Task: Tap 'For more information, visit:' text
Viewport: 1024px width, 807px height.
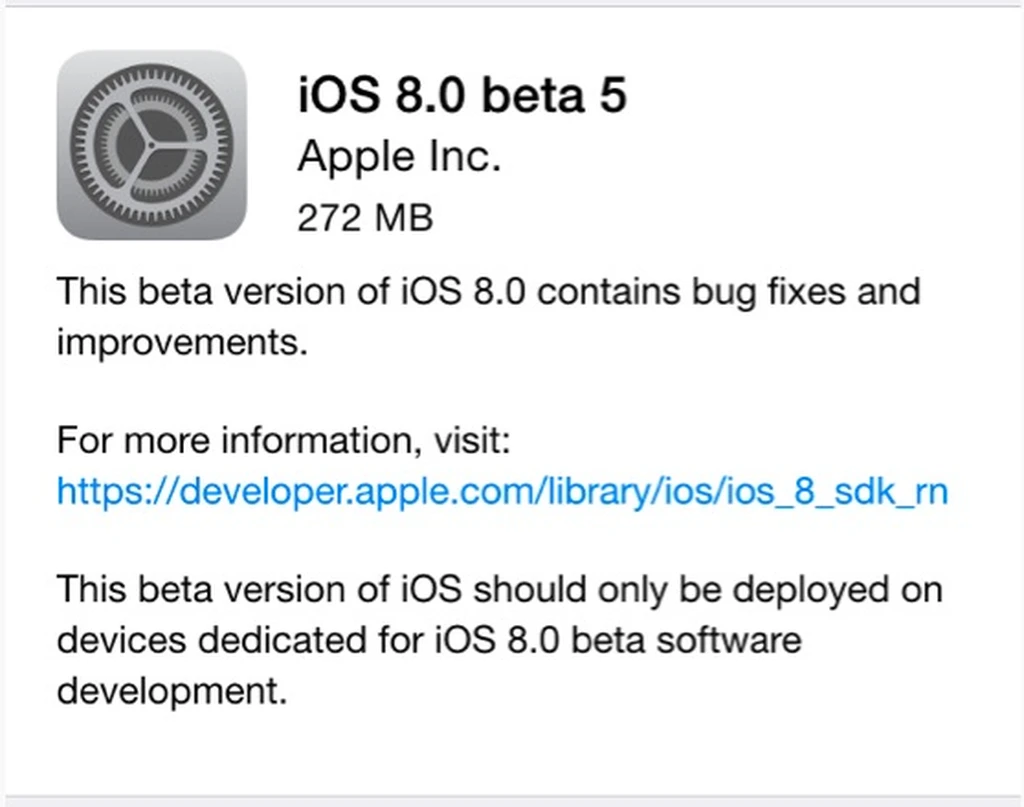Action: [x=283, y=440]
